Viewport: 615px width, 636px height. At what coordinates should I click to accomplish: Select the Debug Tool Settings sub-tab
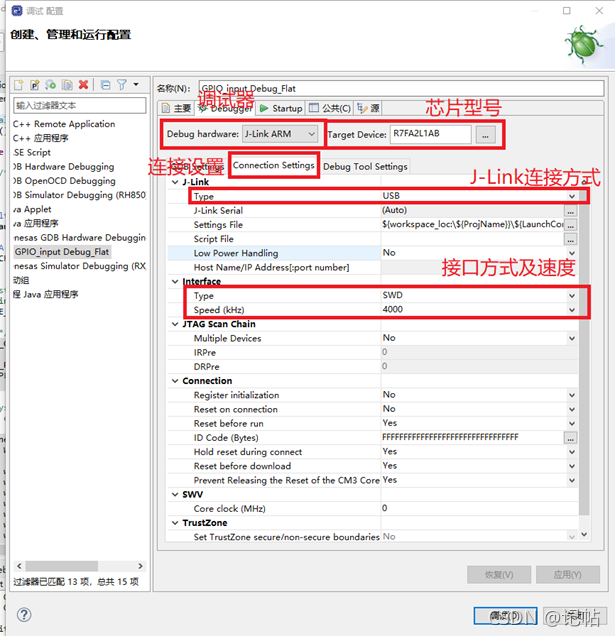point(365,167)
